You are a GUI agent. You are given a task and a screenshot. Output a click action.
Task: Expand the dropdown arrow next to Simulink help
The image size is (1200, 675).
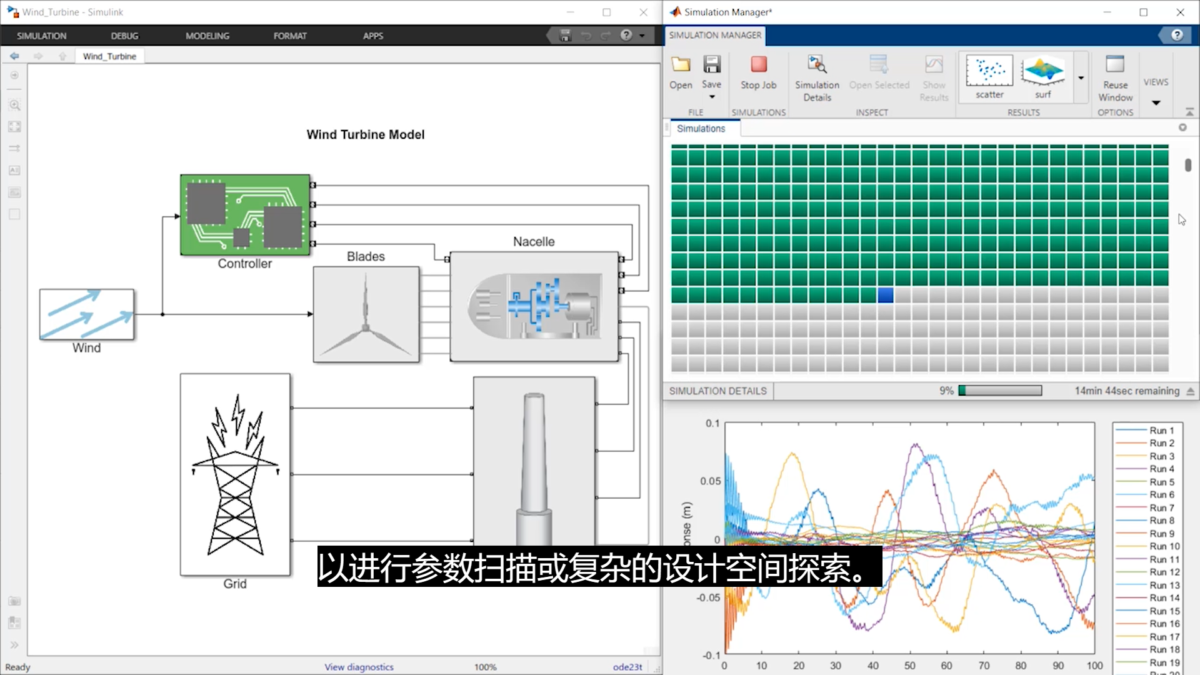(640, 35)
